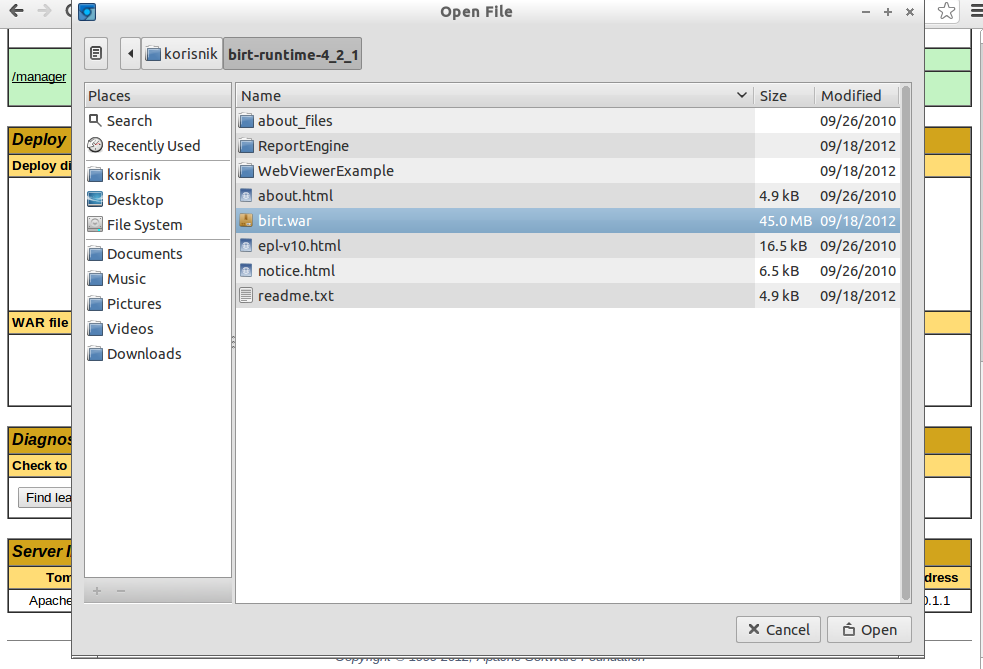Remove bookmark with the minus button

[x=121, y=591]
